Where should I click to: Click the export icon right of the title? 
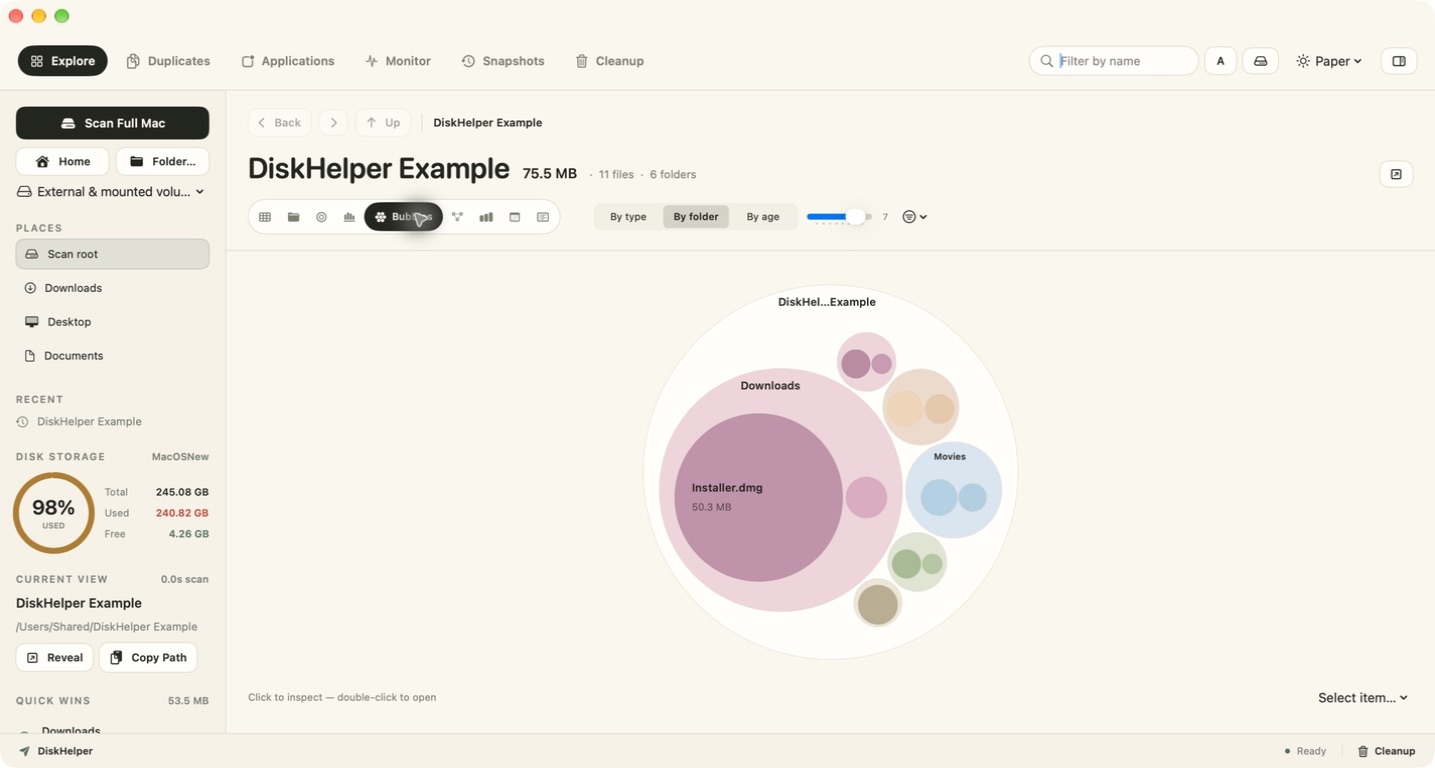click(x=1396, y=174)
